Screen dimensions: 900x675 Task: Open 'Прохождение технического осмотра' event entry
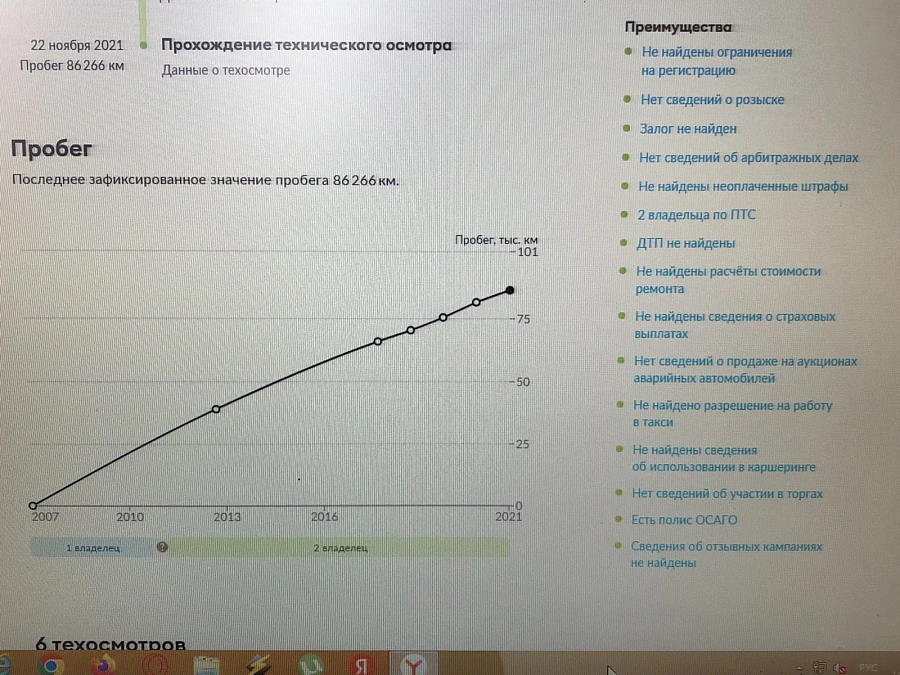pyautogui.click(x=306, y=46)
